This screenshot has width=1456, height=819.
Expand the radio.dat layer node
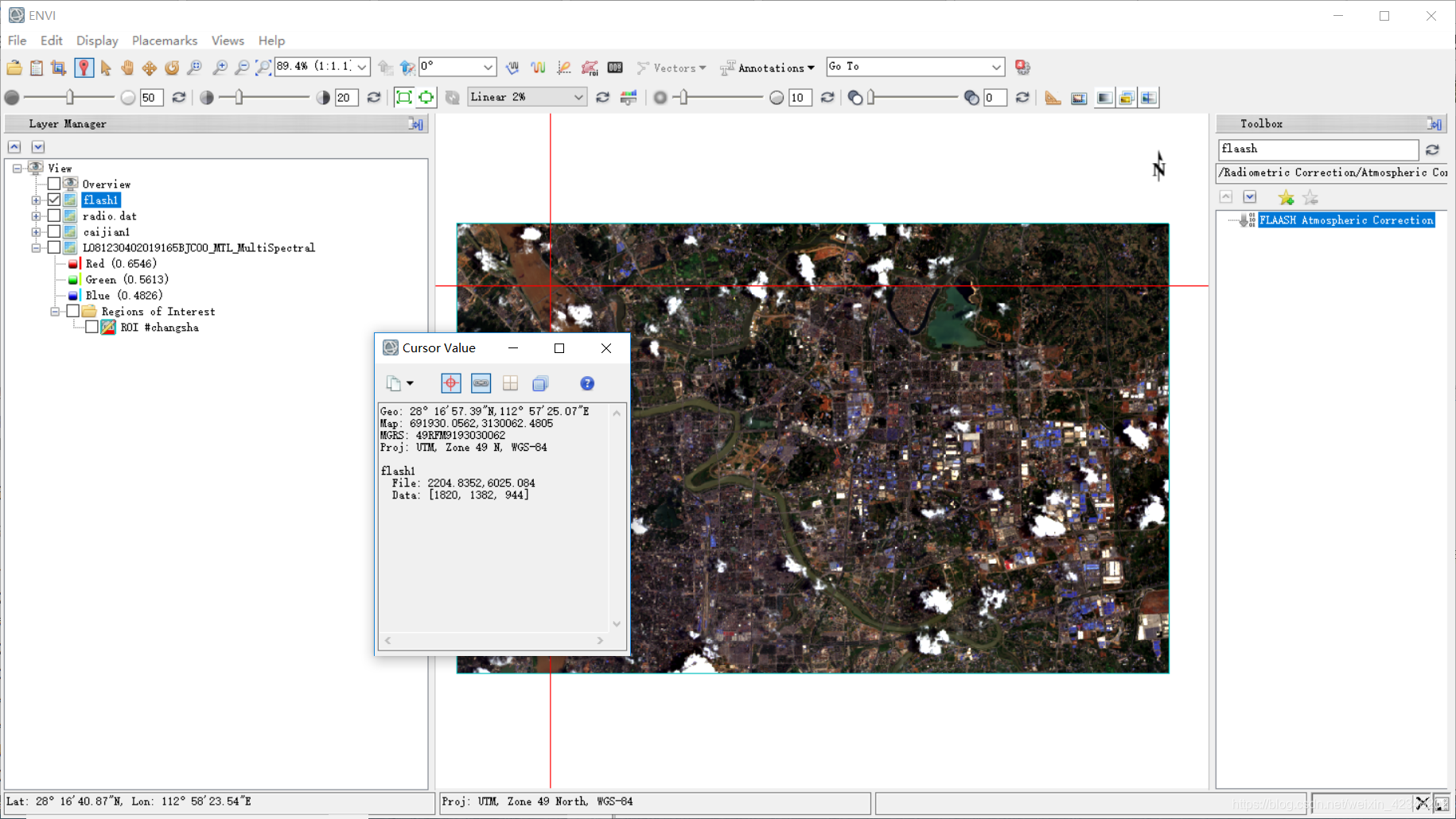[36, 216]
